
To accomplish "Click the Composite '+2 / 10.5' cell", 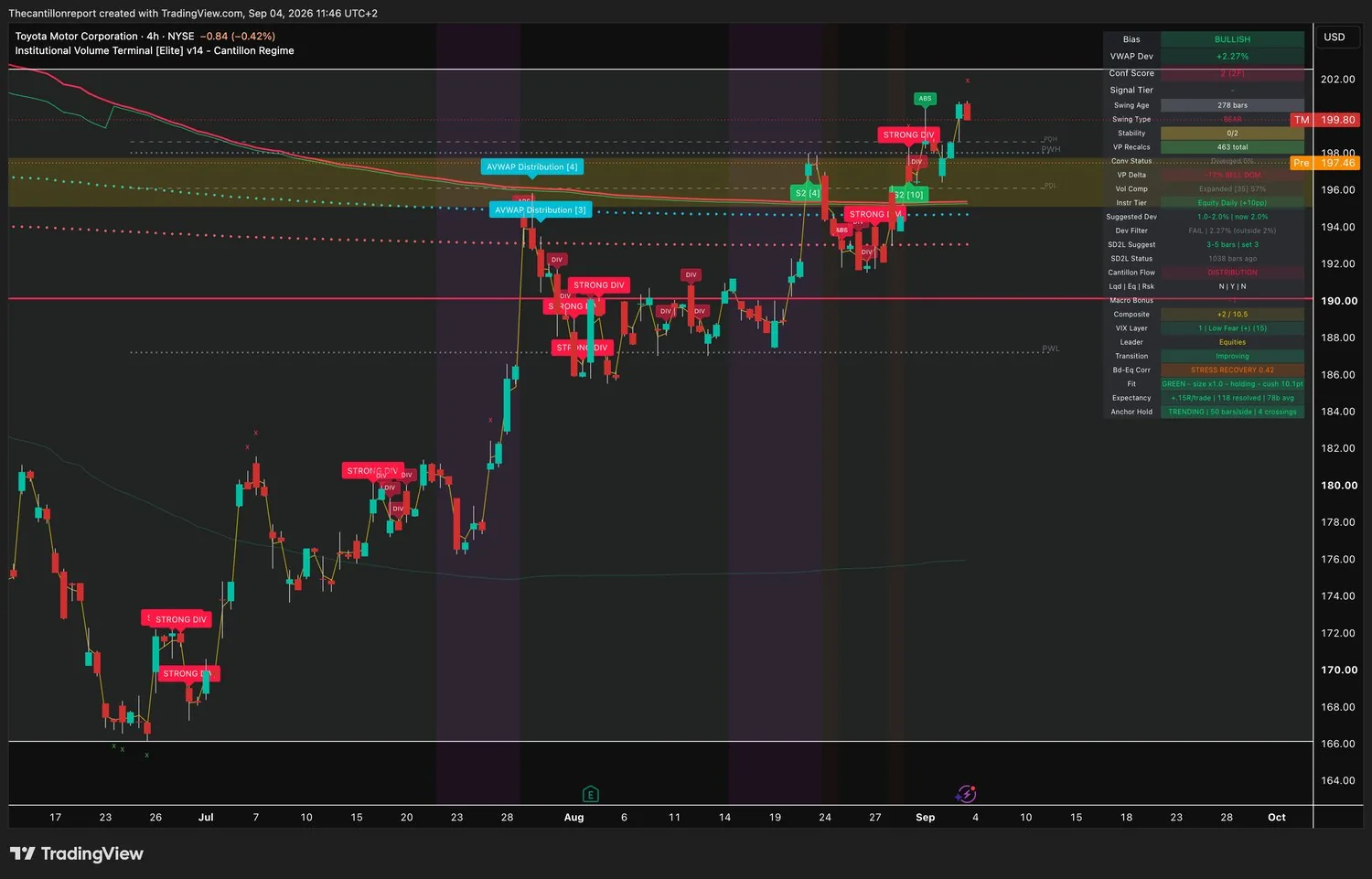I will pyautogui.click(x=1232, y=315).
